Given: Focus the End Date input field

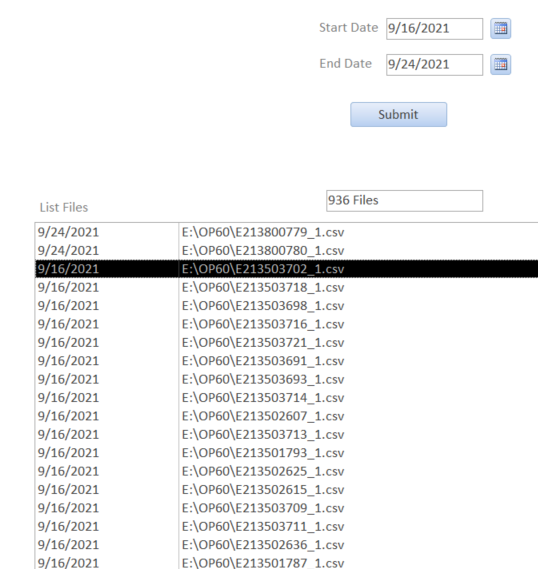Looking at the screenshot, I should [434, 65].
